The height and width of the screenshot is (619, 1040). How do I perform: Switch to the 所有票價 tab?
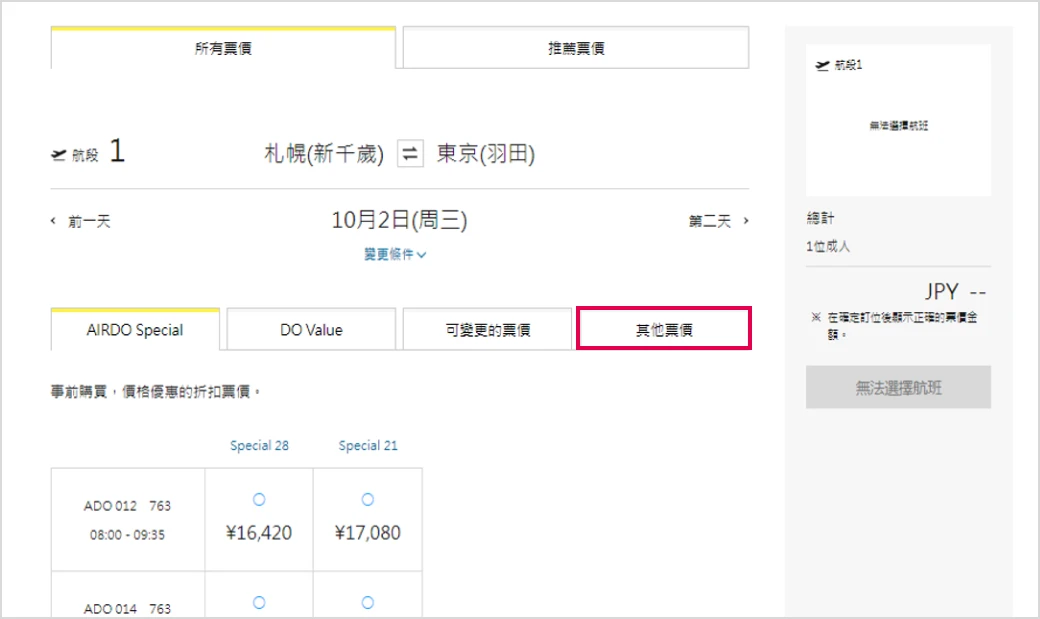coord(223,48)
